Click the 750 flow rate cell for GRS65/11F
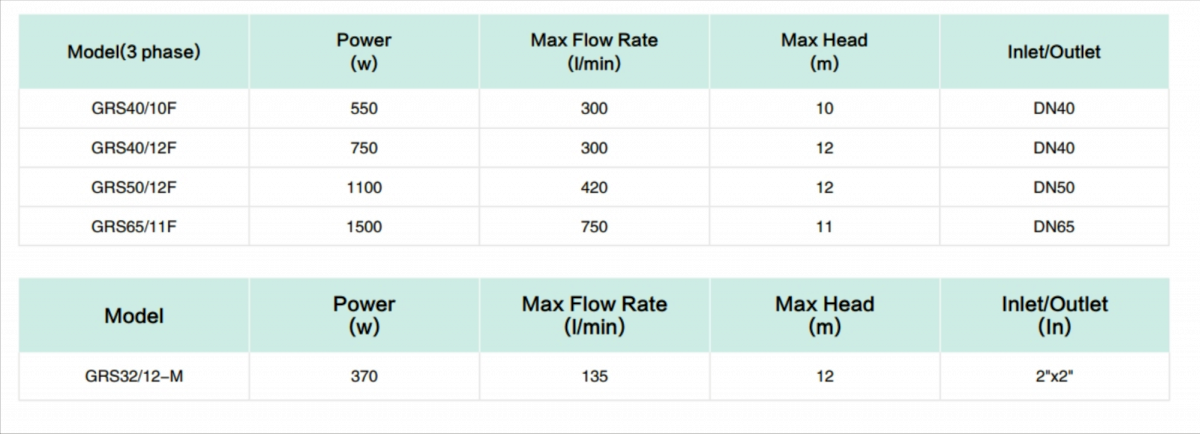The width and height of the screenshot is (1200, 434). (x=594, y=227)
